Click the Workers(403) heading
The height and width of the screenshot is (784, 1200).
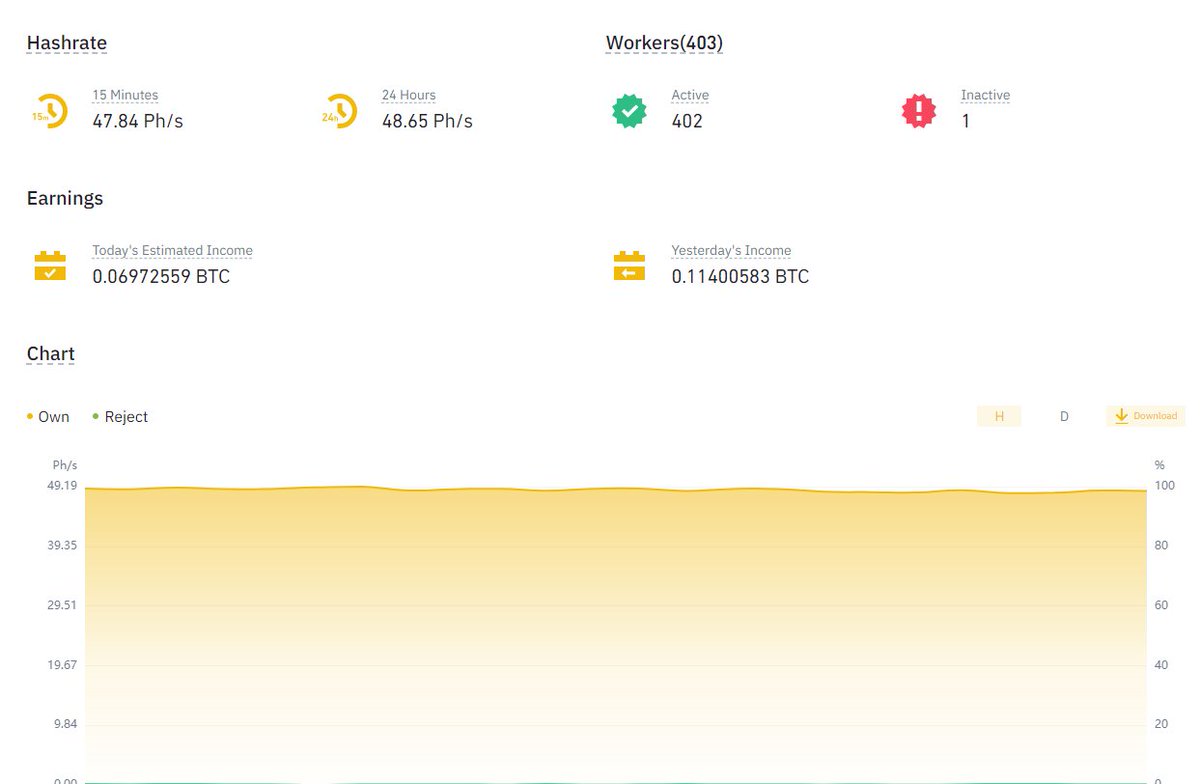click(664, 43)
